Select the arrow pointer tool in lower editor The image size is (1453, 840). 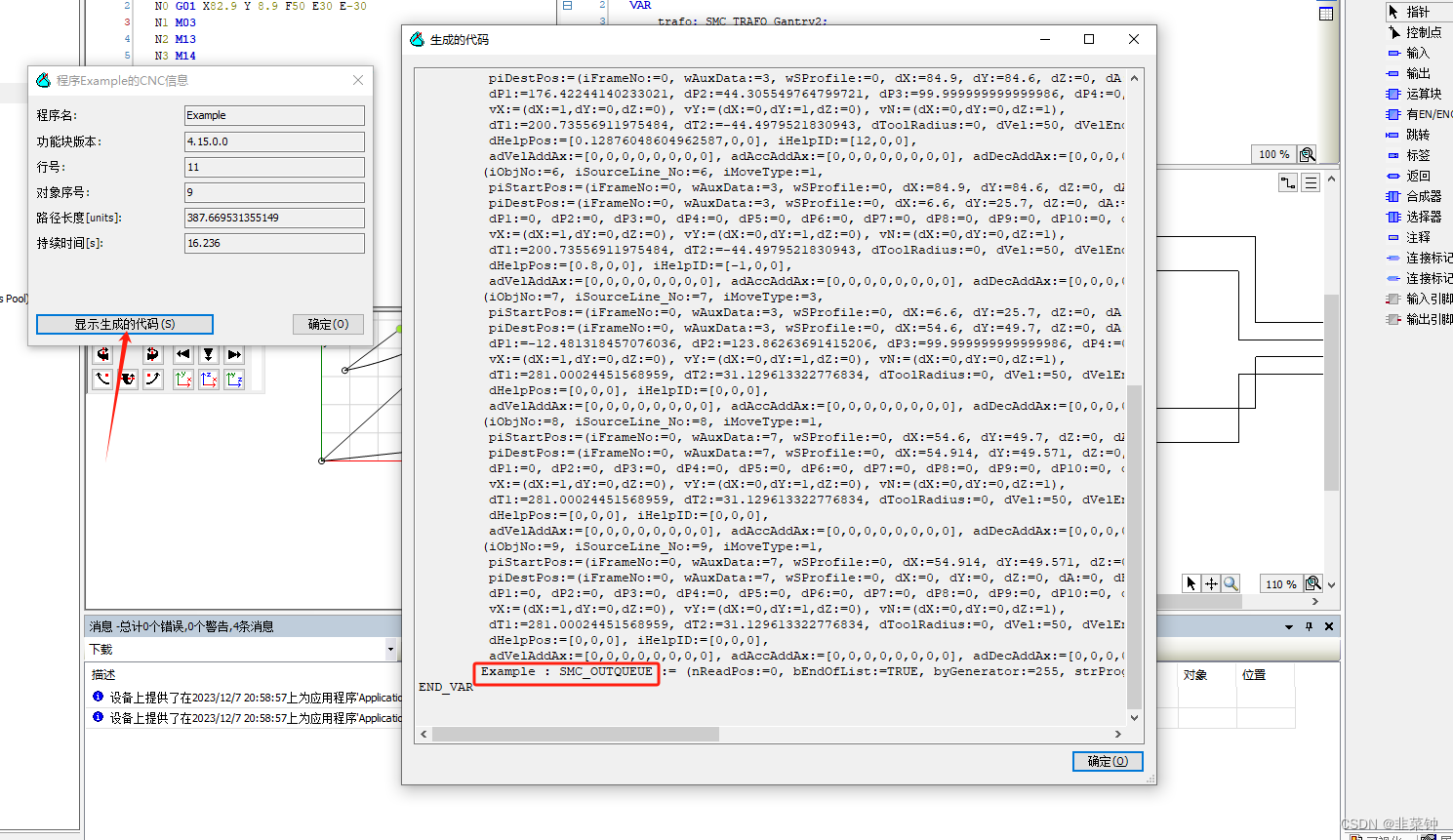pos(1191,583)
